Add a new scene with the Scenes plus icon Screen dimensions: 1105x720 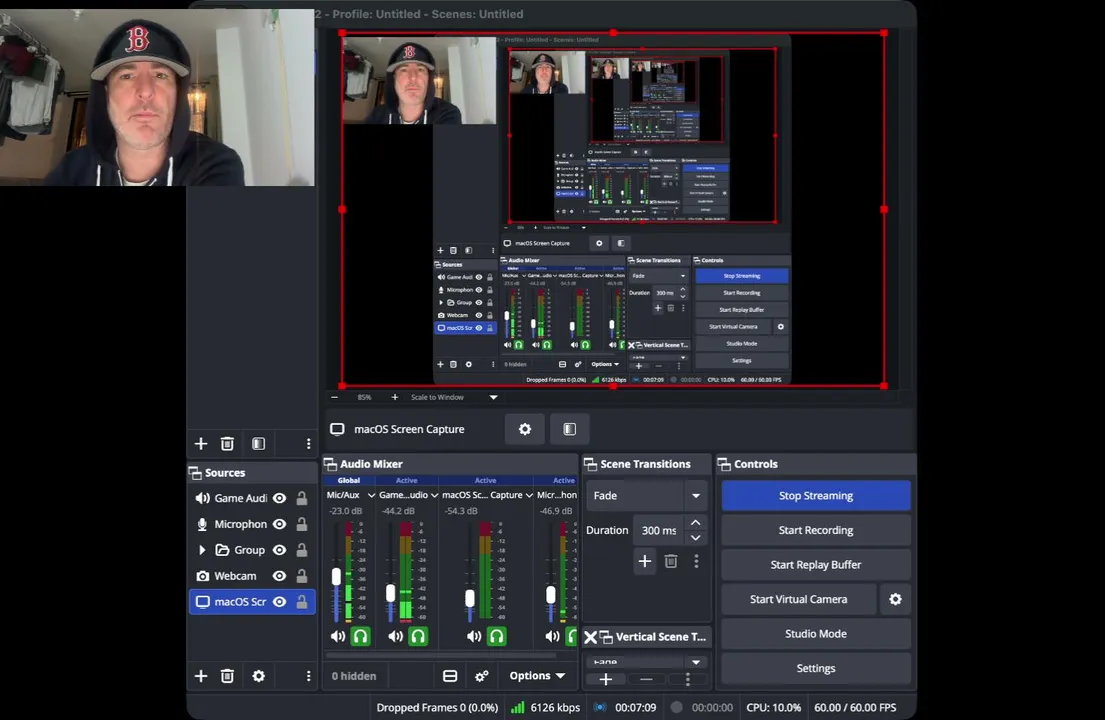click(x=201, y=444)
